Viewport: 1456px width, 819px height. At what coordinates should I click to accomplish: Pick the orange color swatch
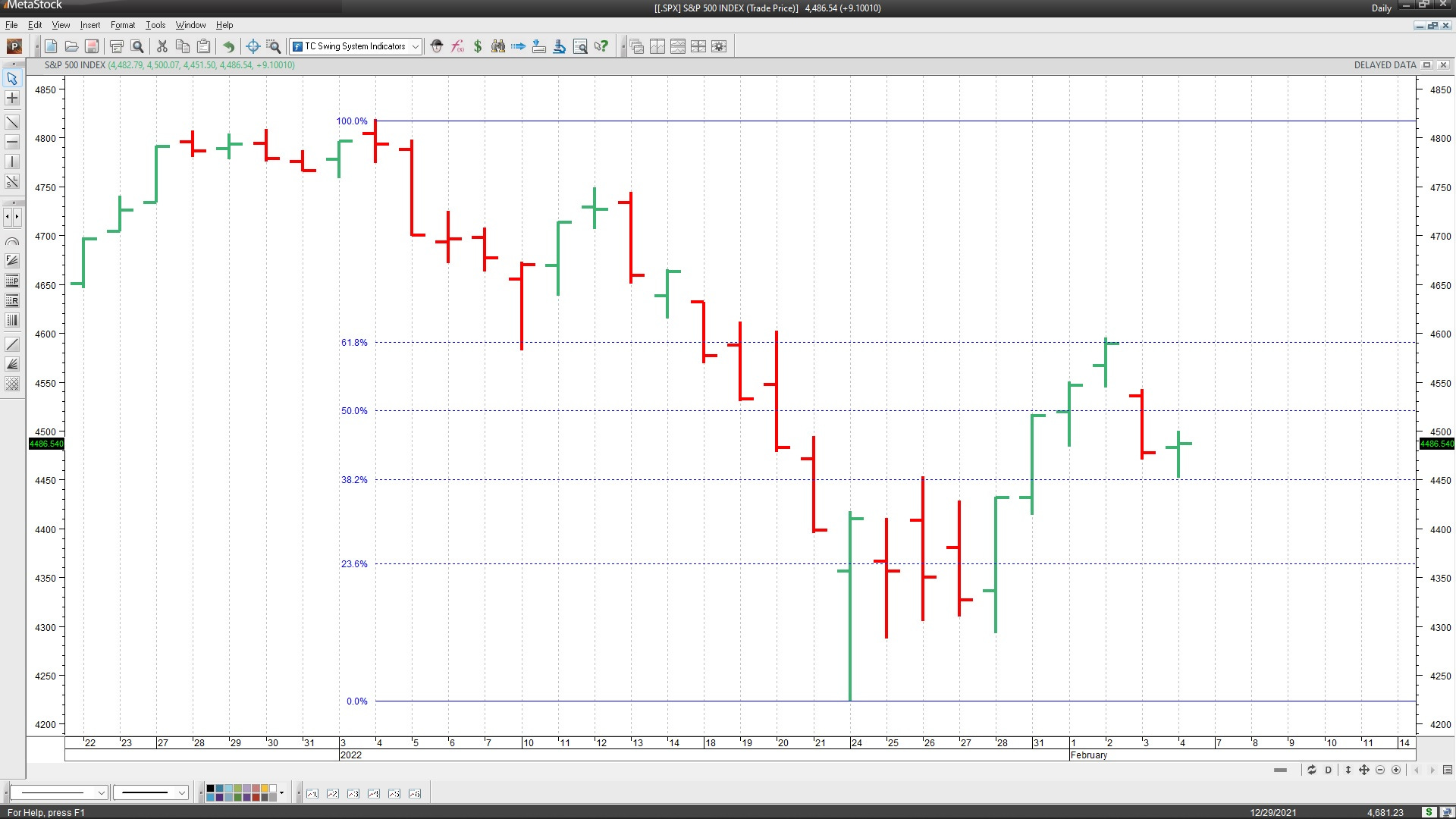[265, 789]
